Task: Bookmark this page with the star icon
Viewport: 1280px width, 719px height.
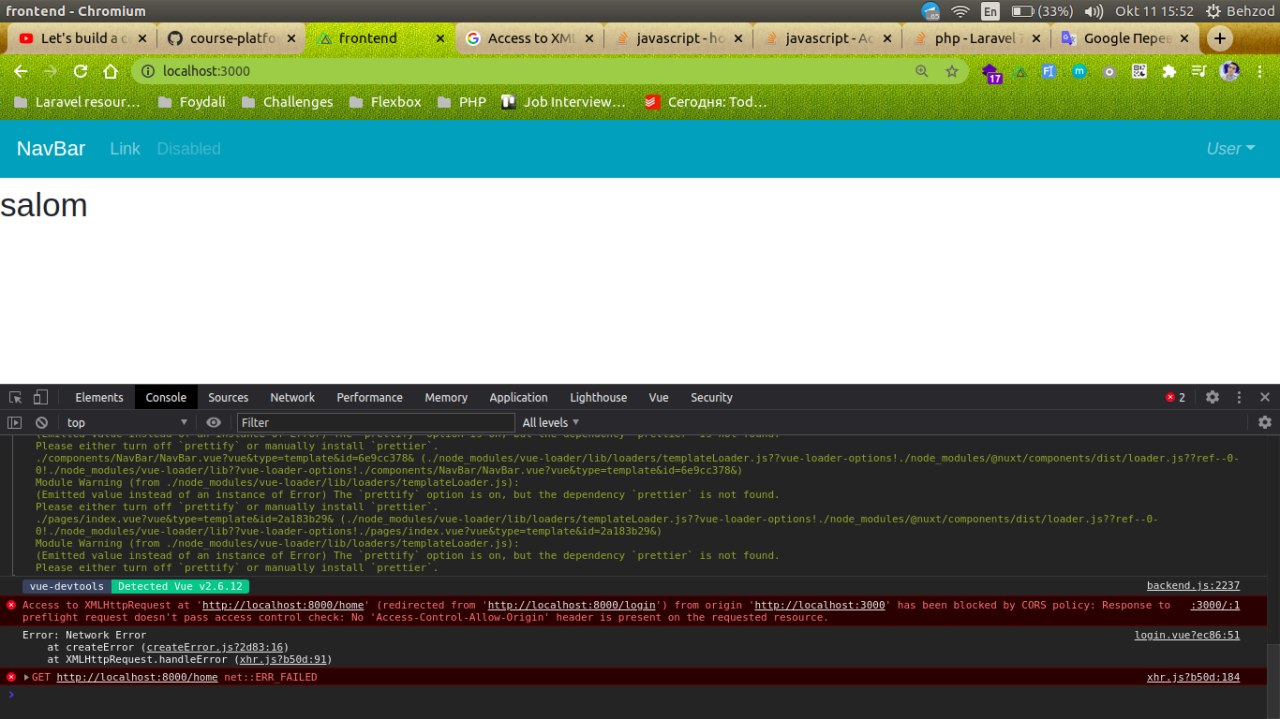Action: 952,71
